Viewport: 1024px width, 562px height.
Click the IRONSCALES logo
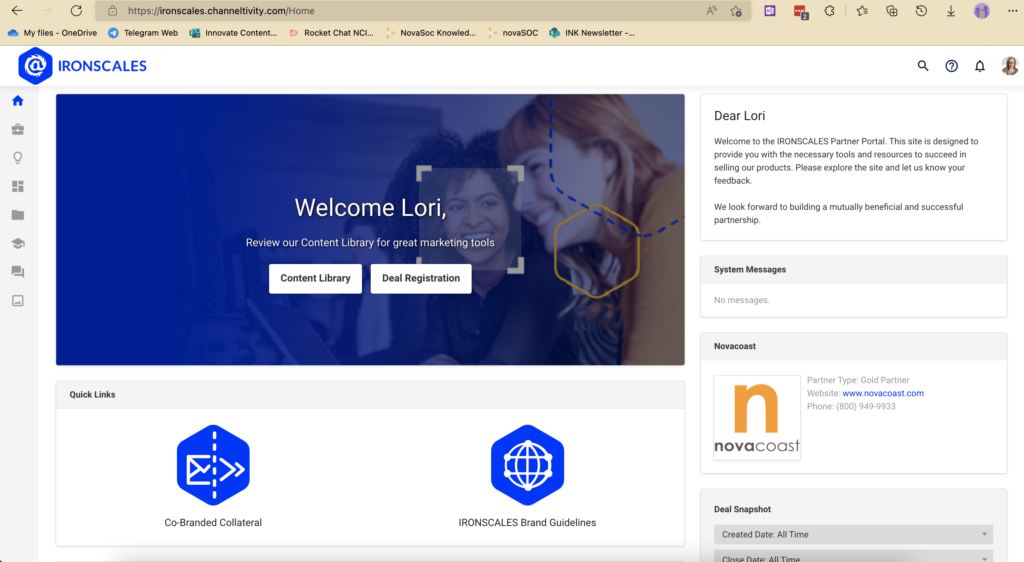(82, 66)
